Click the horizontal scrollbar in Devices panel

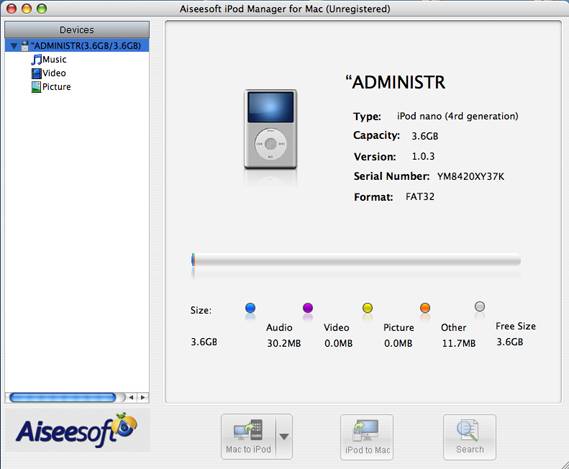[x=63, y=397]
